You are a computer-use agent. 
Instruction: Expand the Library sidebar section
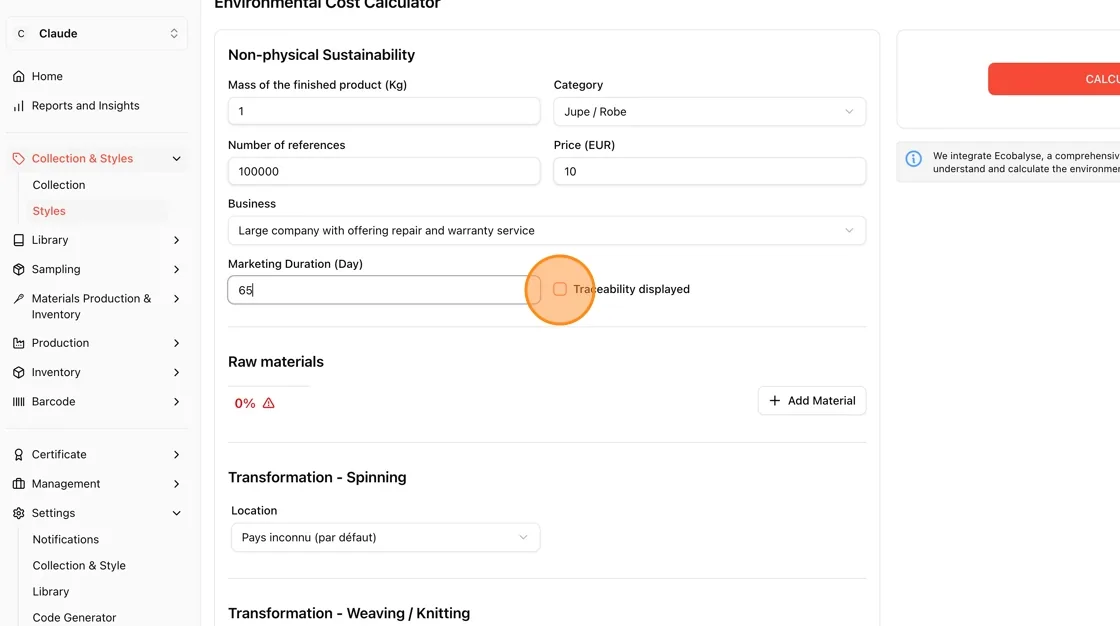point(176,240)
